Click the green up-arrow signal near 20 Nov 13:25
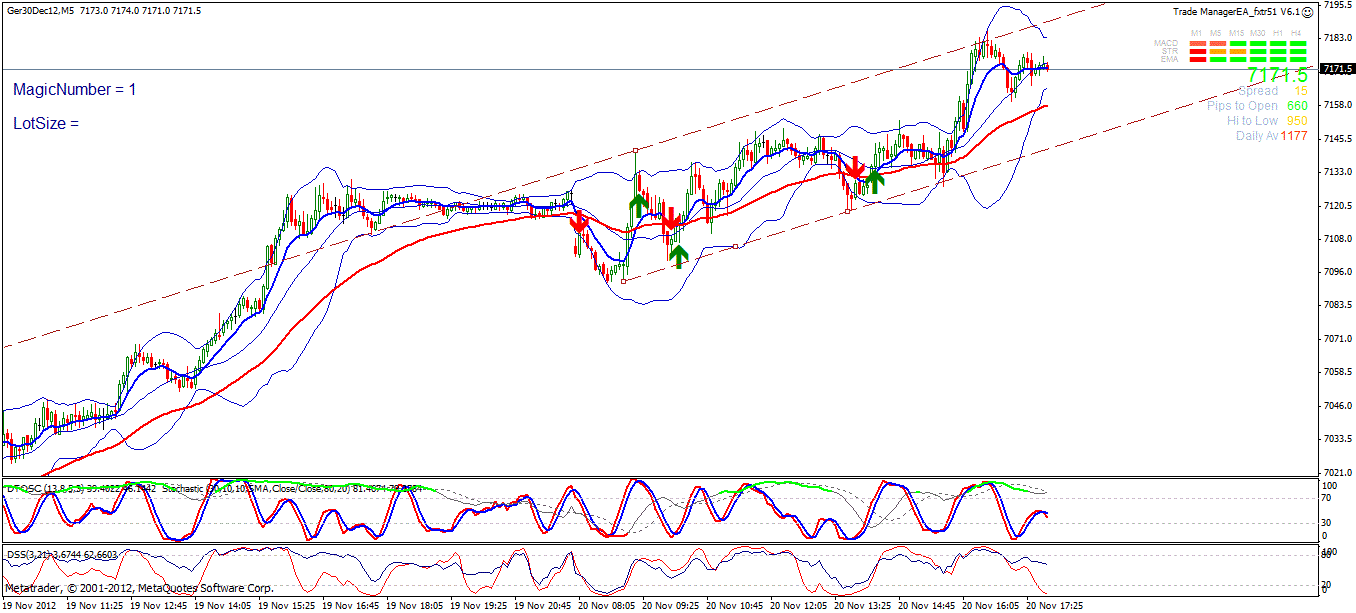The image size is (1356, 613). click(874, 182)
